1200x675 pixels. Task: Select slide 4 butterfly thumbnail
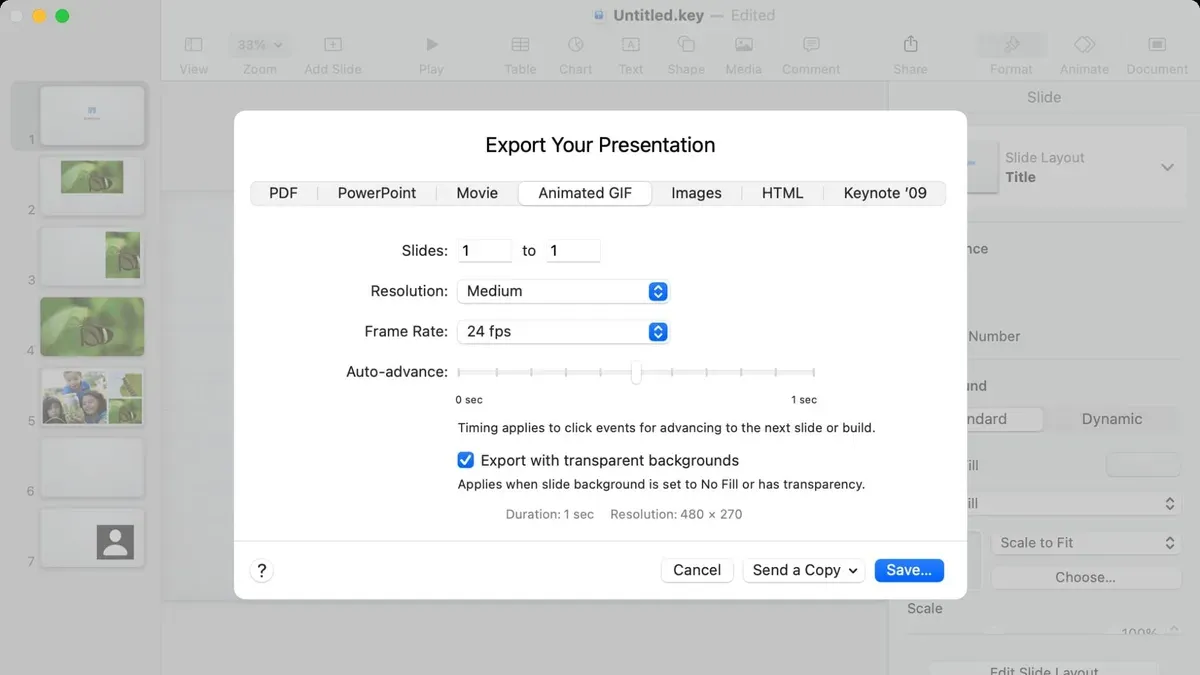click(92, 326)
